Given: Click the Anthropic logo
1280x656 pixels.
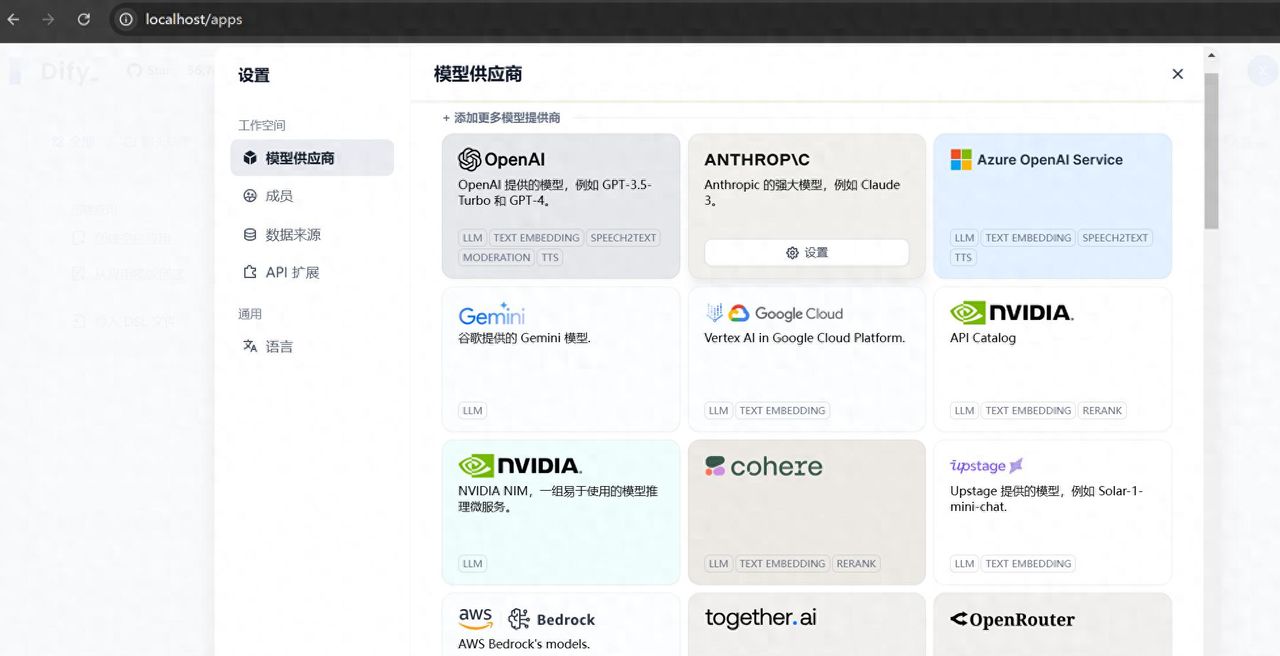Looking at the screenshot, I should (x=757, y=160).
